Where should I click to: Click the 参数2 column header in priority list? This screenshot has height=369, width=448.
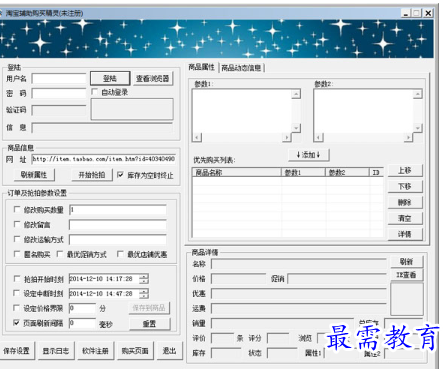point(347,172)
